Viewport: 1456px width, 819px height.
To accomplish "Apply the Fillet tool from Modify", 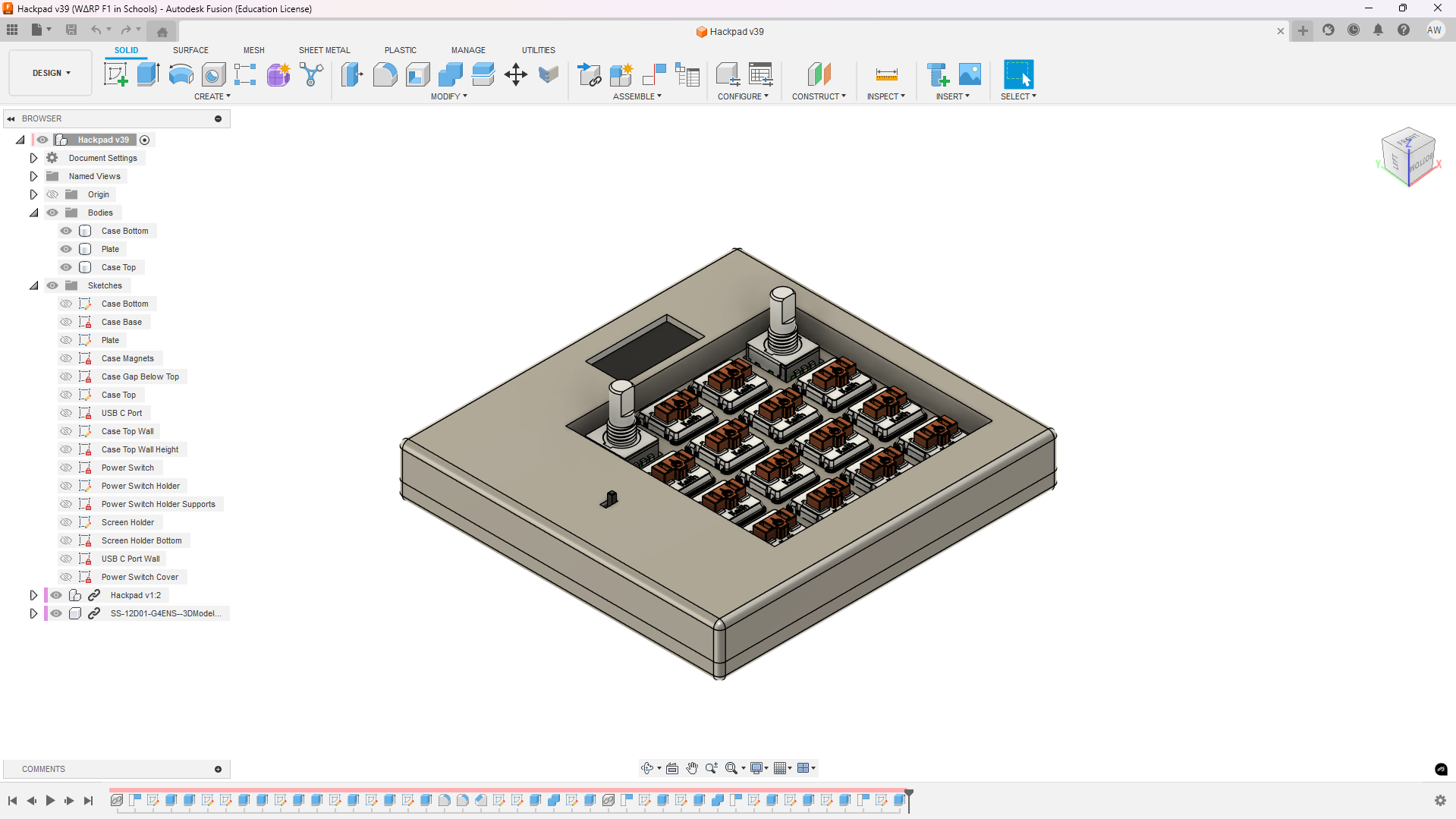I will [385, 74].
